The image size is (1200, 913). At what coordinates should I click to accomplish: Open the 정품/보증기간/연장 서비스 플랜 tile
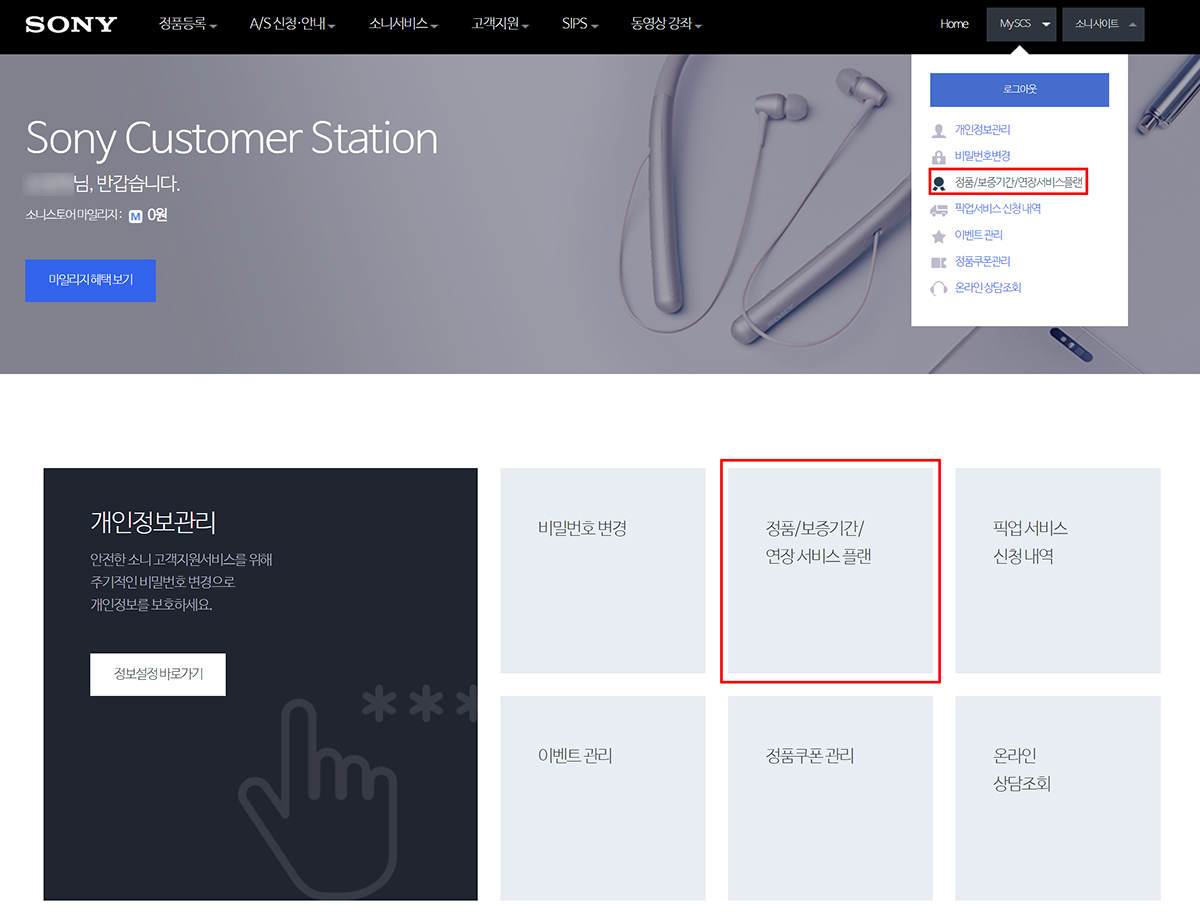[x=830, y=571]
